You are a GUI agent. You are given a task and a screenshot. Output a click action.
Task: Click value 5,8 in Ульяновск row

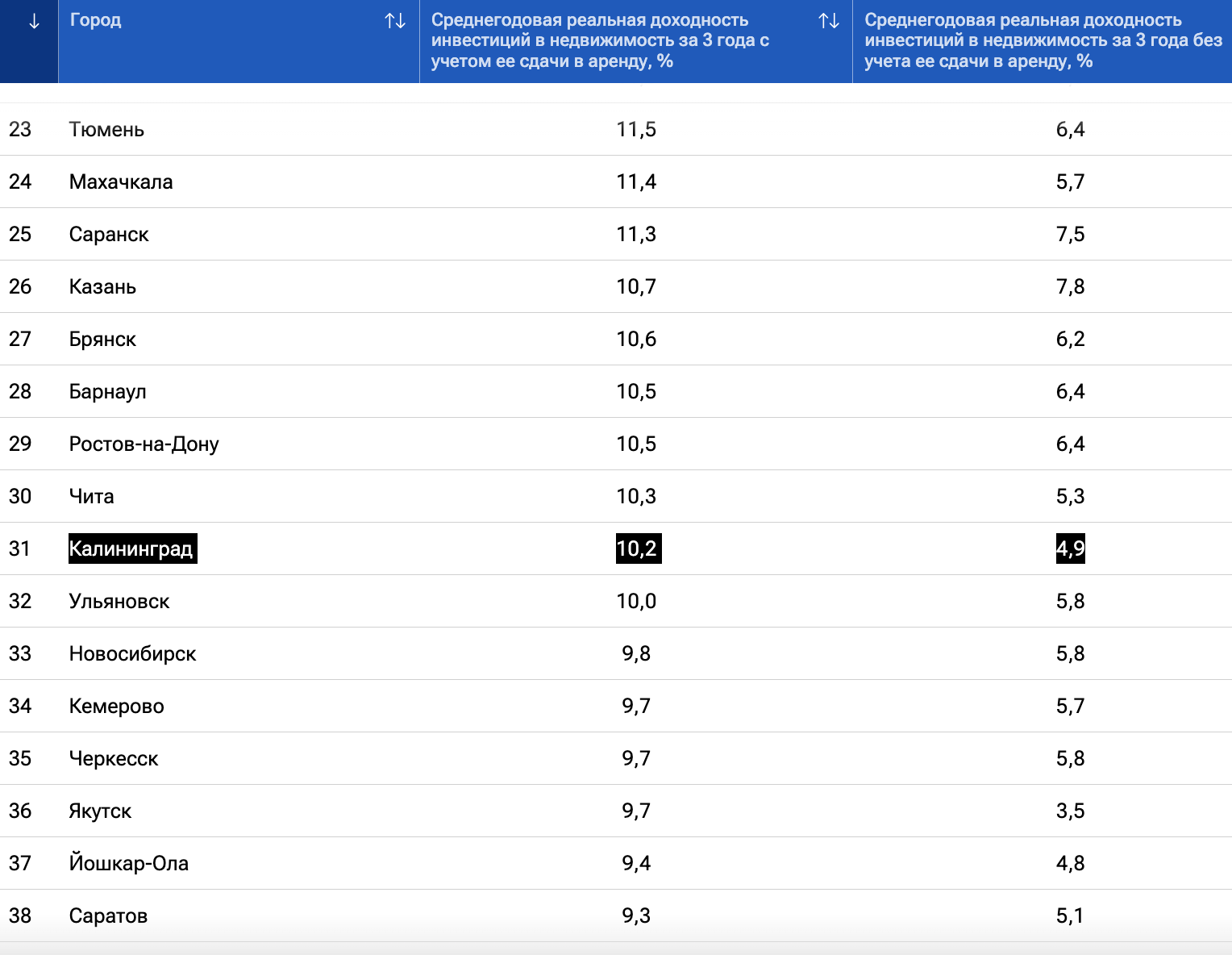click(1070, 602)
